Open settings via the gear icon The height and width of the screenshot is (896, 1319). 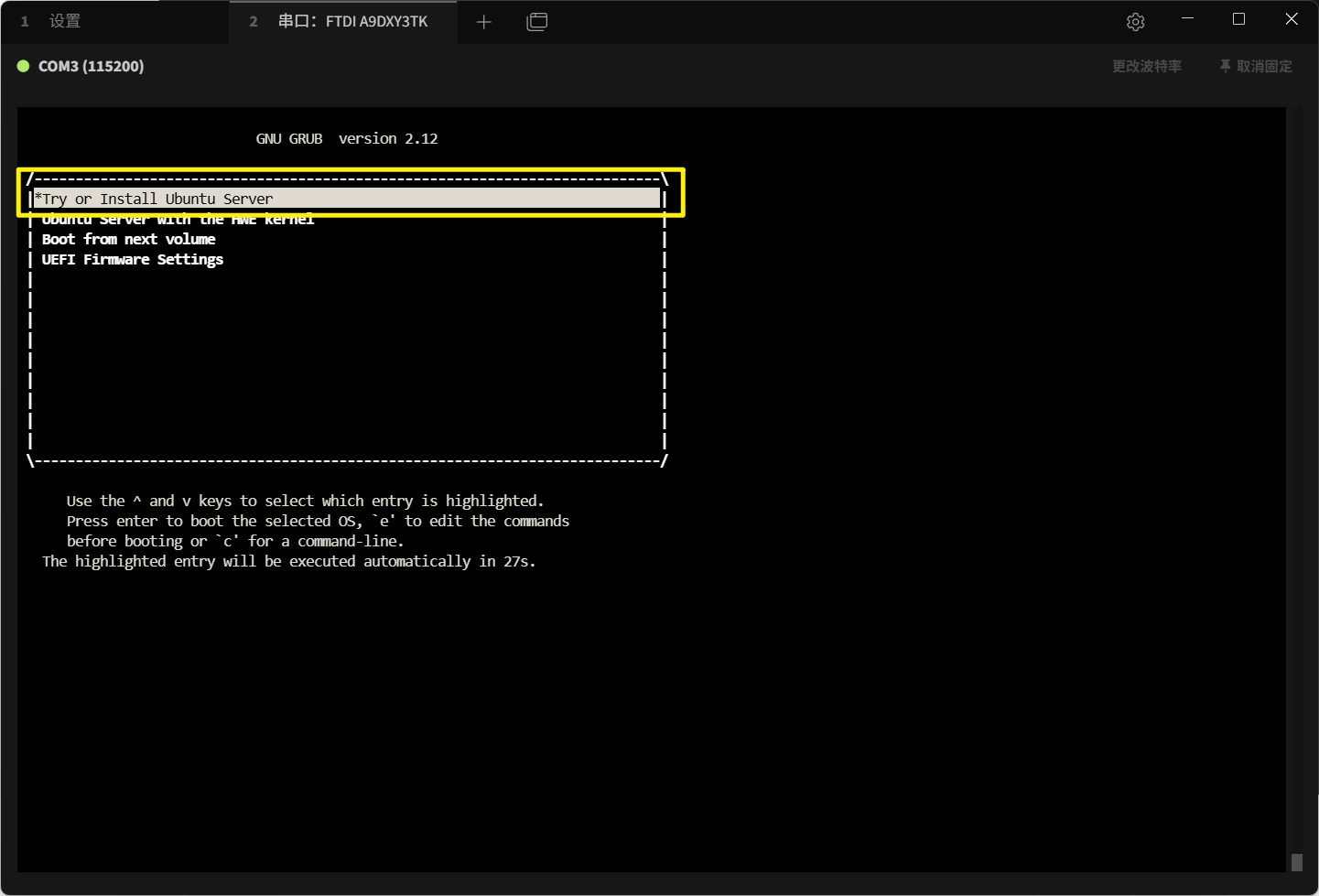pyautogui.click(x=1135, y=22)
